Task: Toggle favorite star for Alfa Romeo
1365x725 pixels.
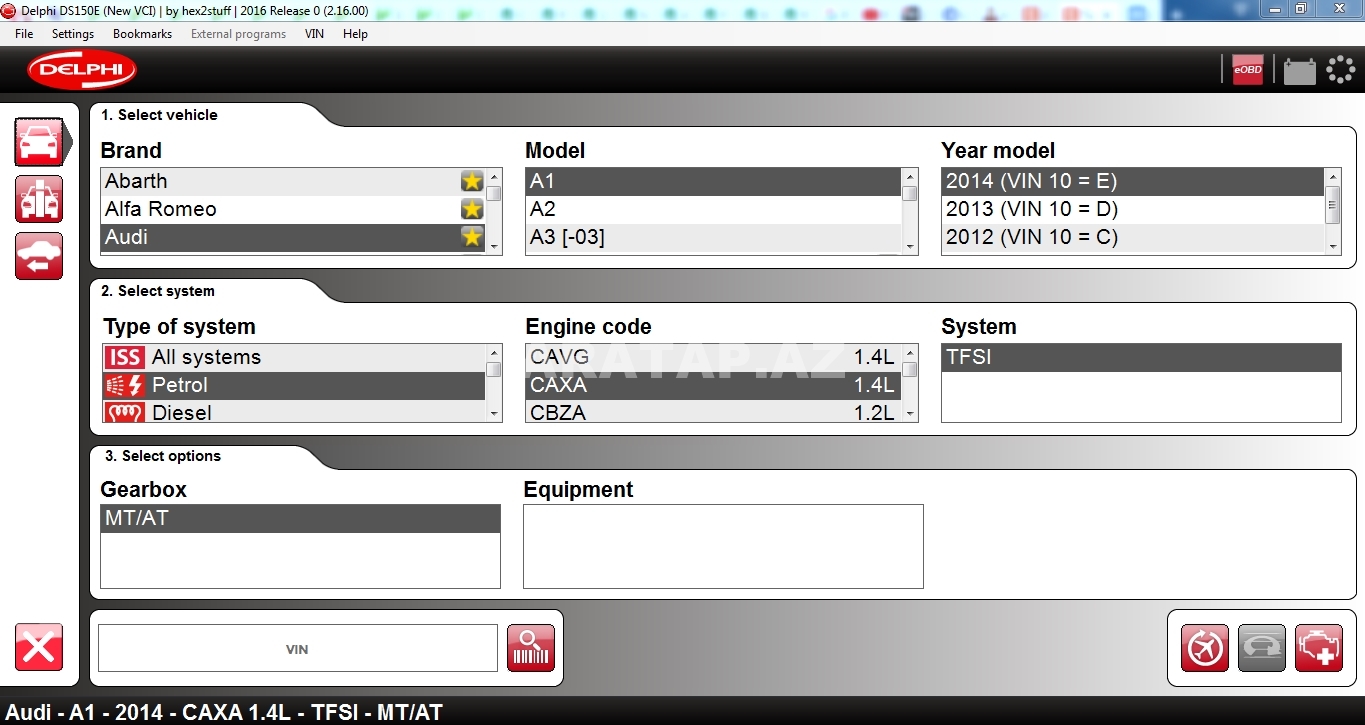Action: 472,209
